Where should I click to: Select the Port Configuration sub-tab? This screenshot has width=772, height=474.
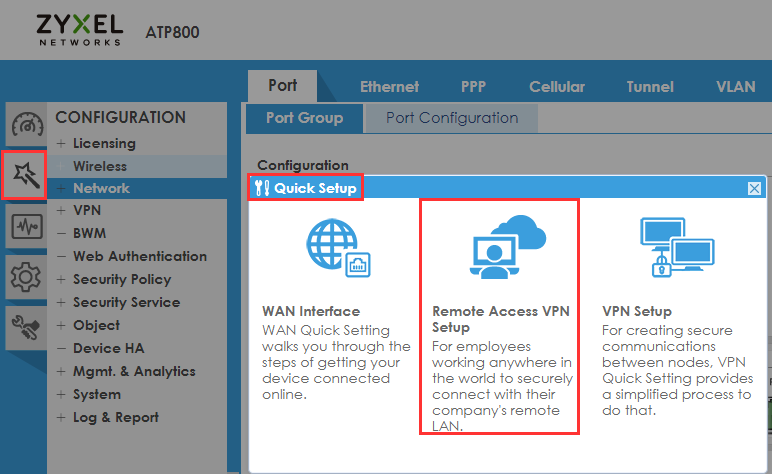click(452, 118)
